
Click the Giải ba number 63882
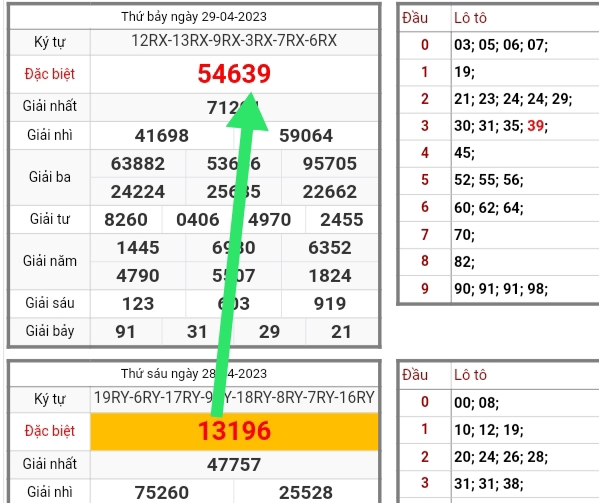pos(138,164)
